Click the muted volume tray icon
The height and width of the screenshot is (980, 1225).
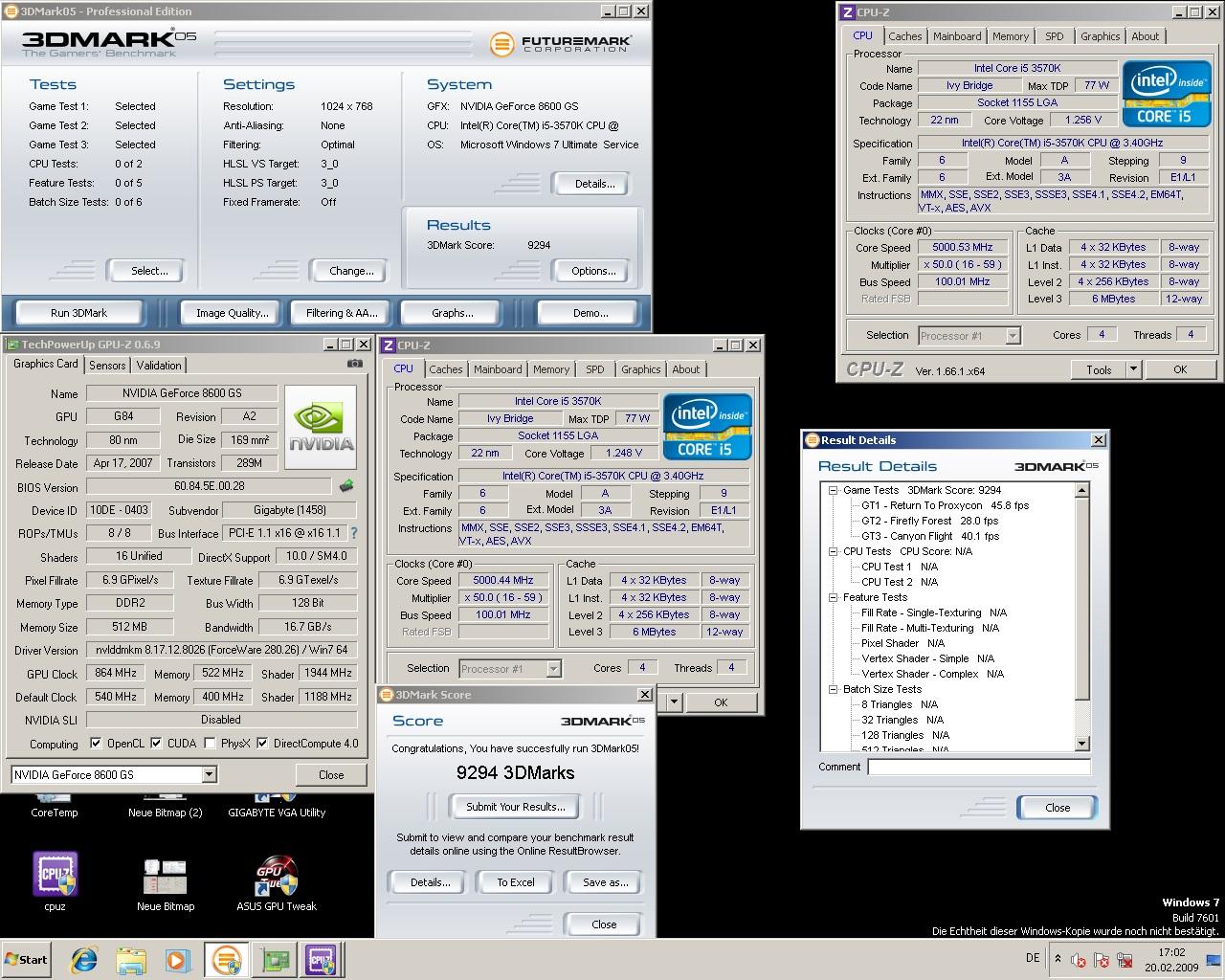[1079, 960]
